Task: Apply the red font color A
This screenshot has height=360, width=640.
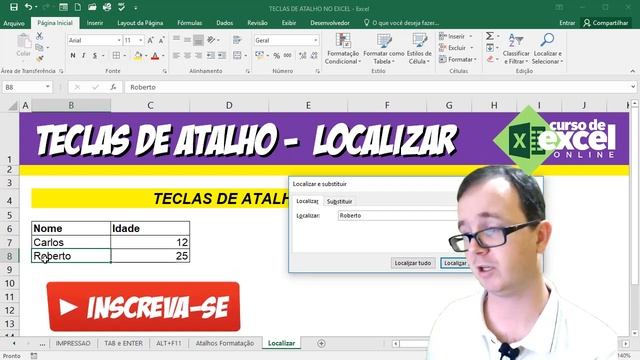Action: 155,56
